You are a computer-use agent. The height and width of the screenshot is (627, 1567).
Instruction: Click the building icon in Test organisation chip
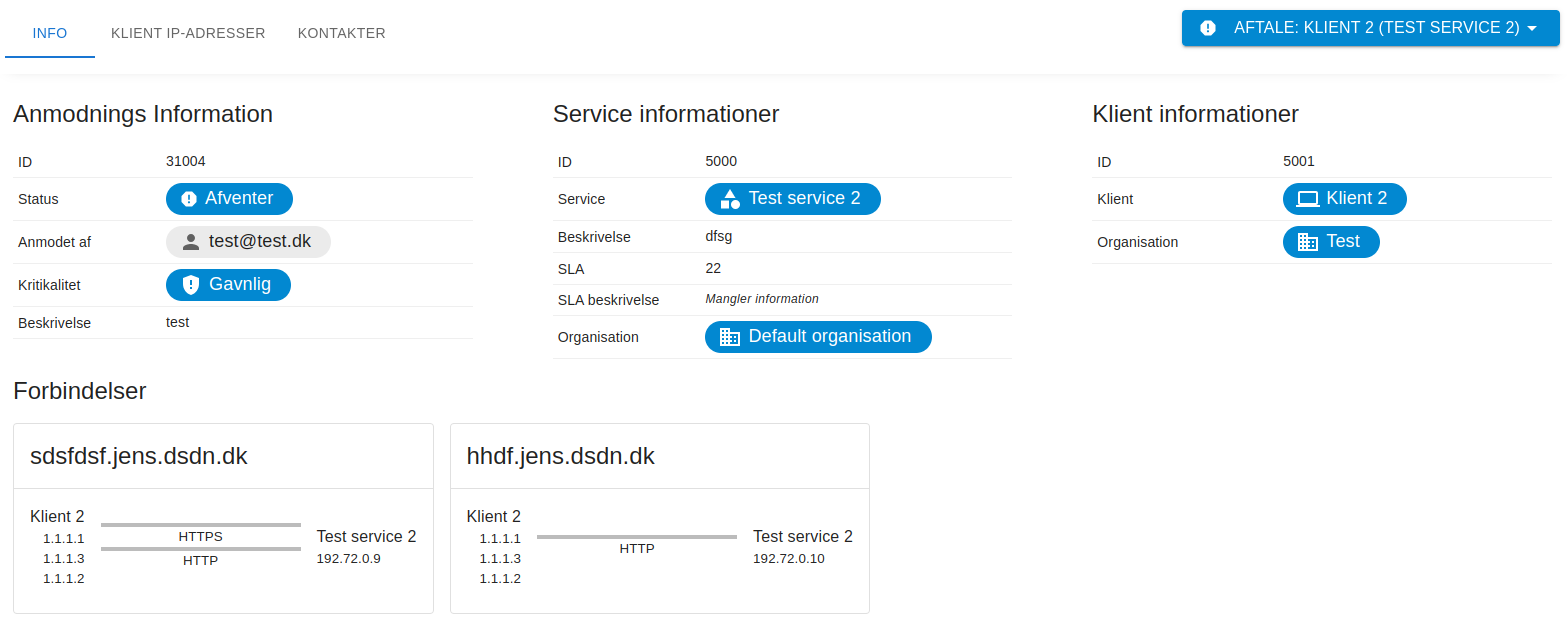(x=1307, y=242)
